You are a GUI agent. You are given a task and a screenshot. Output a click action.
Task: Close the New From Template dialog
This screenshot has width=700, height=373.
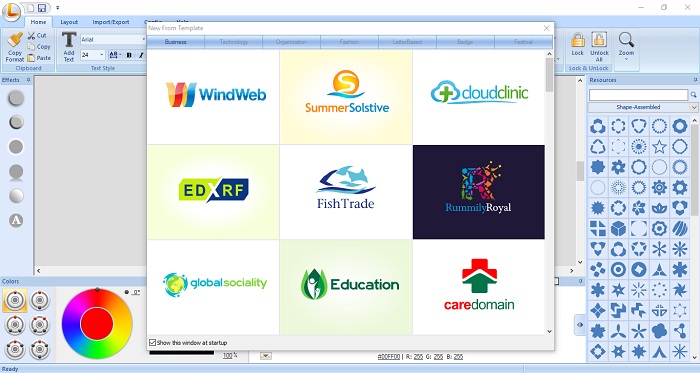click(546, 28)
